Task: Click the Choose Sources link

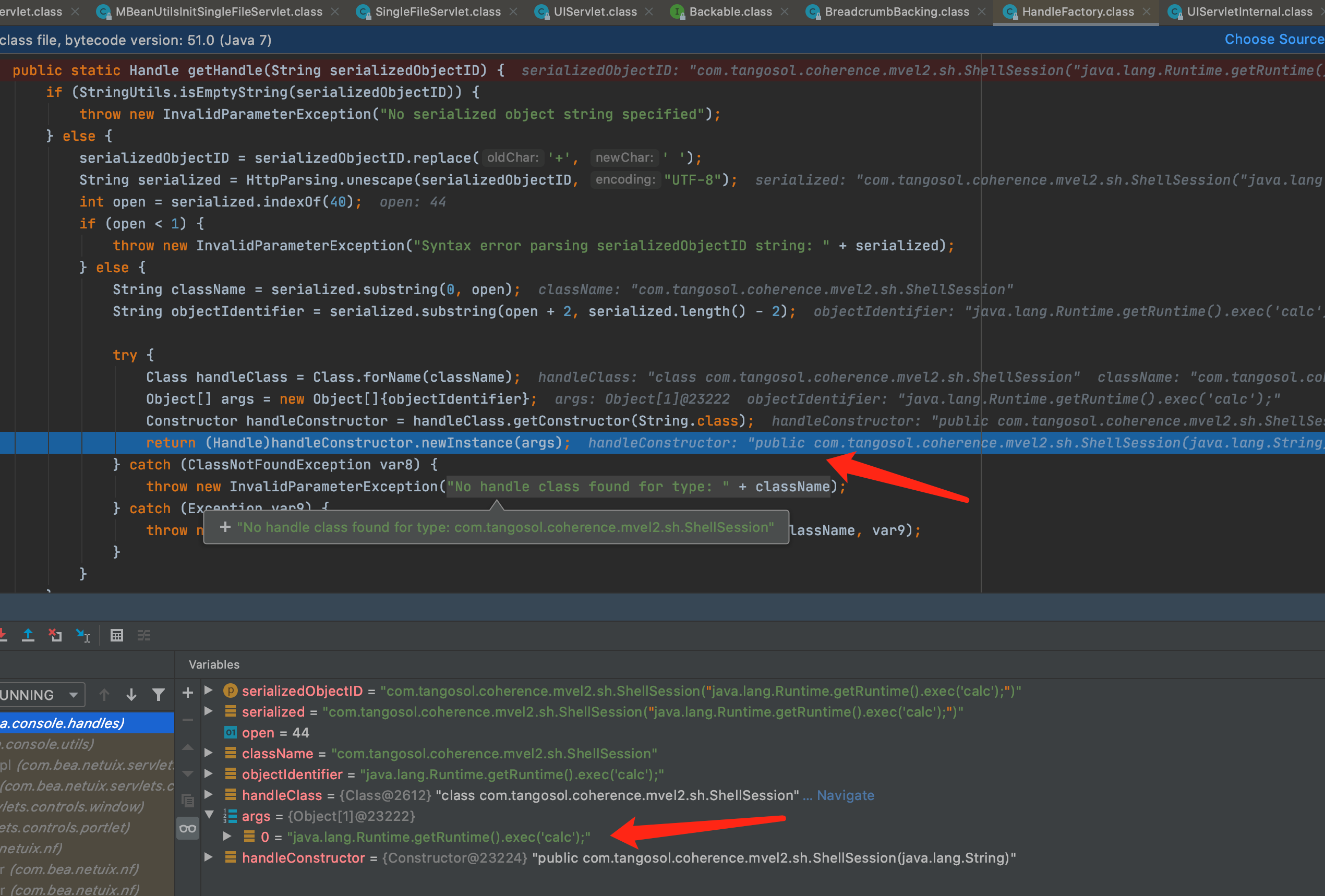Action: click(x=1274, y=39)
